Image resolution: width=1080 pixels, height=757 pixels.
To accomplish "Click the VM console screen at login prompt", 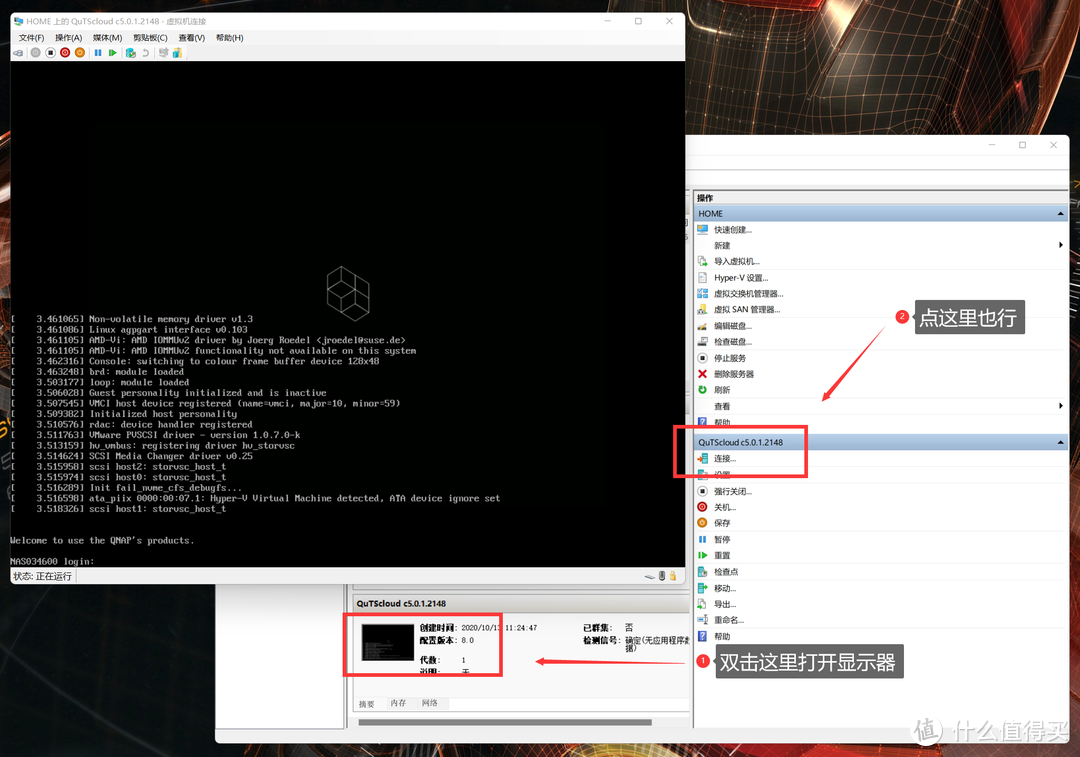I will 52,561.
